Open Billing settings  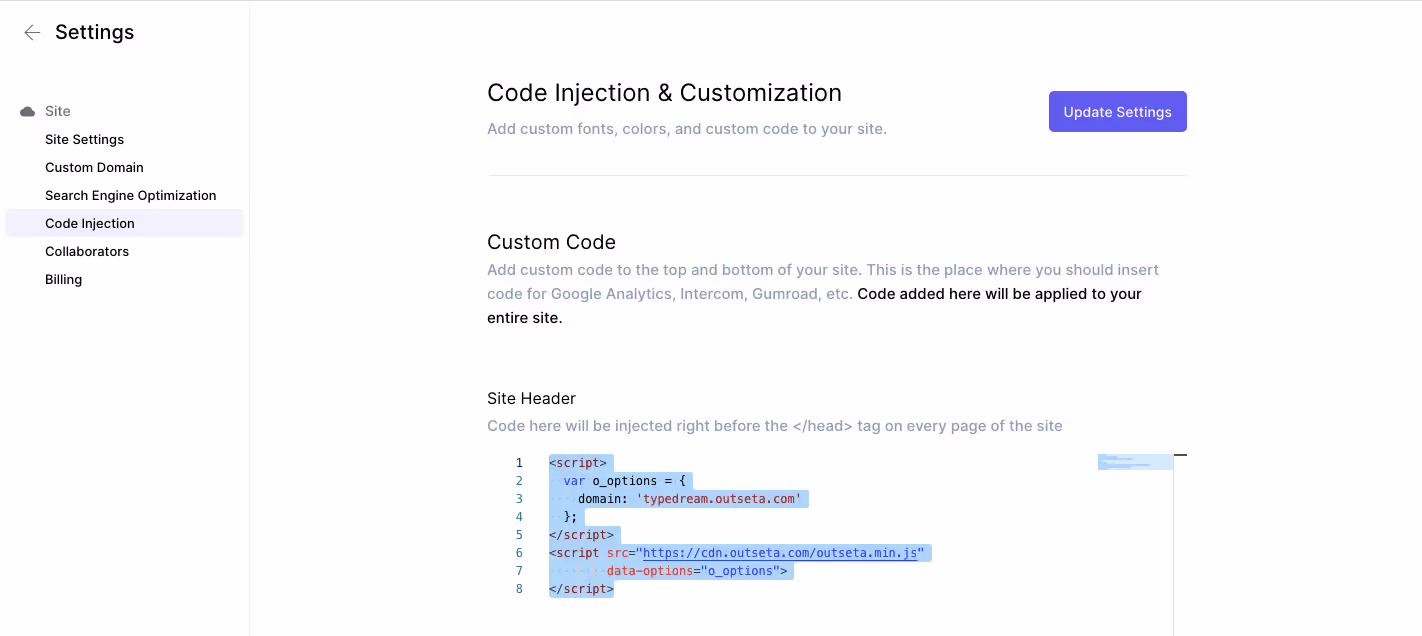[63, 280]
